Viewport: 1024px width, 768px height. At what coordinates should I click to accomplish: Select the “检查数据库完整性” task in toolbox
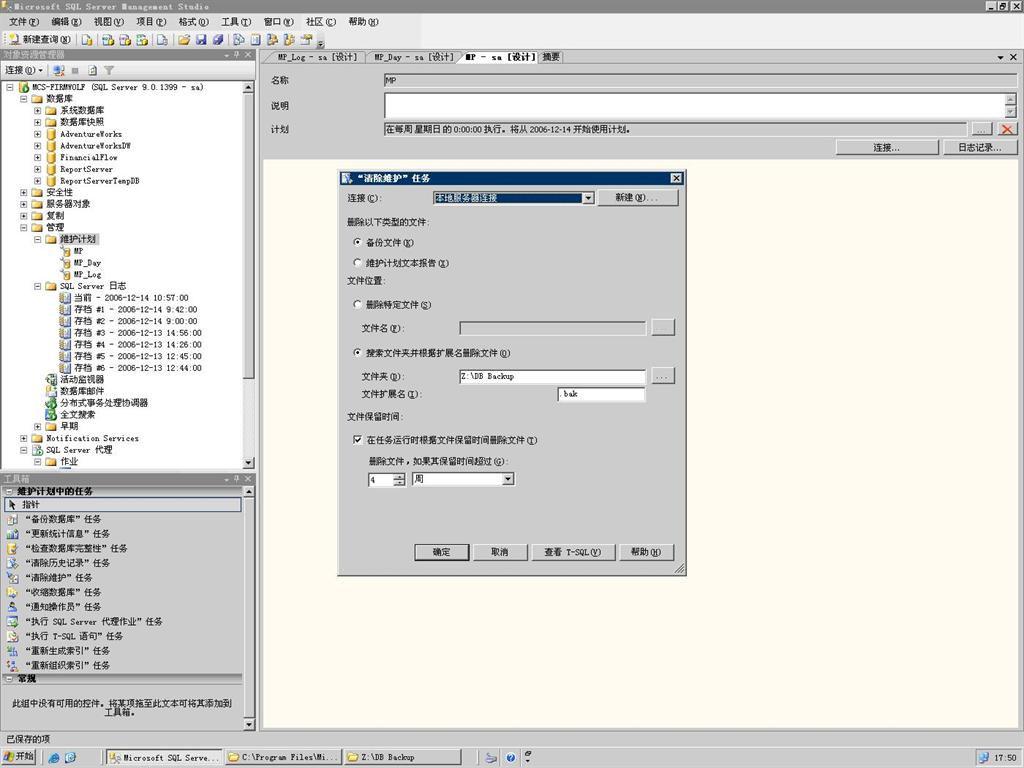76,549
